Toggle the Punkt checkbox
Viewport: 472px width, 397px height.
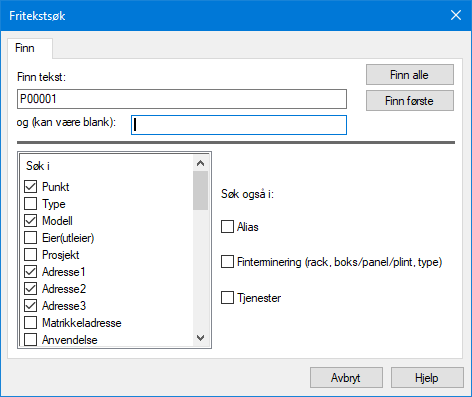point(30,187)
